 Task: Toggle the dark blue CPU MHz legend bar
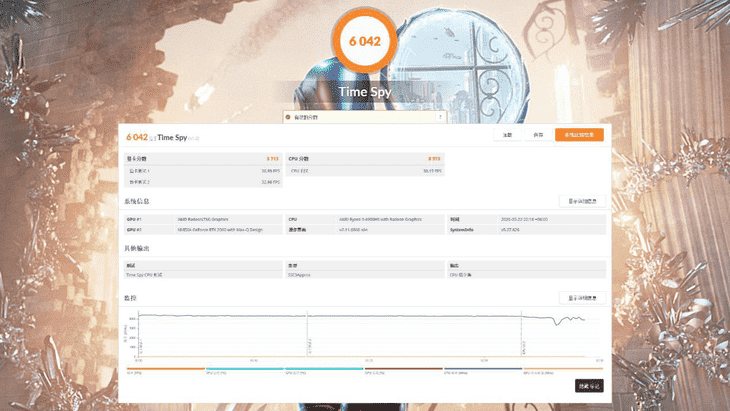pyautogui.click(x=483, y=369)
